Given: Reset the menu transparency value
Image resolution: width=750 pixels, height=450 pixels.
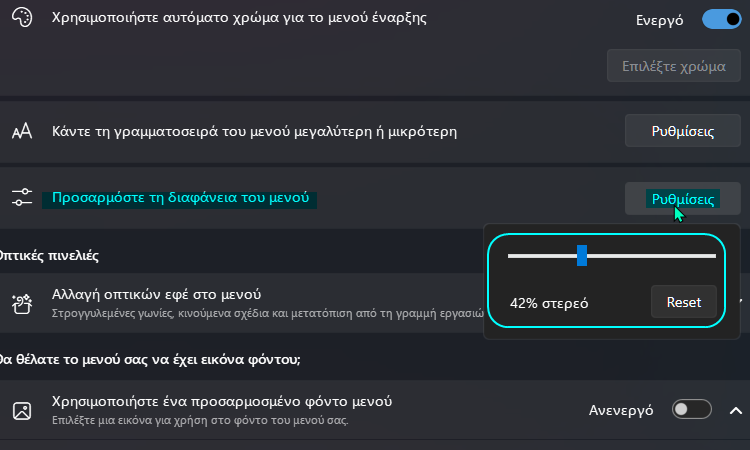Looking at the screenshot, I should click(684, 302).
